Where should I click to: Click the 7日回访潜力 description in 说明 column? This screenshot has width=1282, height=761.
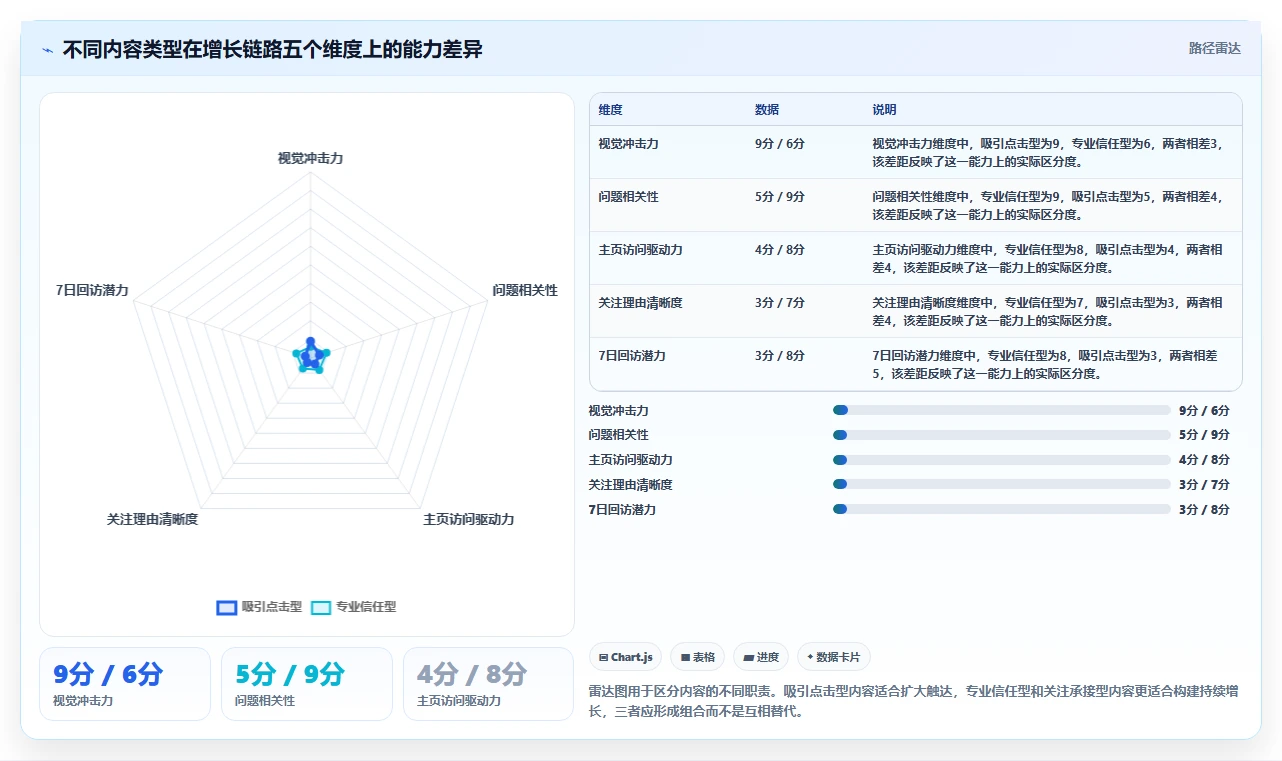(1045, 364)
